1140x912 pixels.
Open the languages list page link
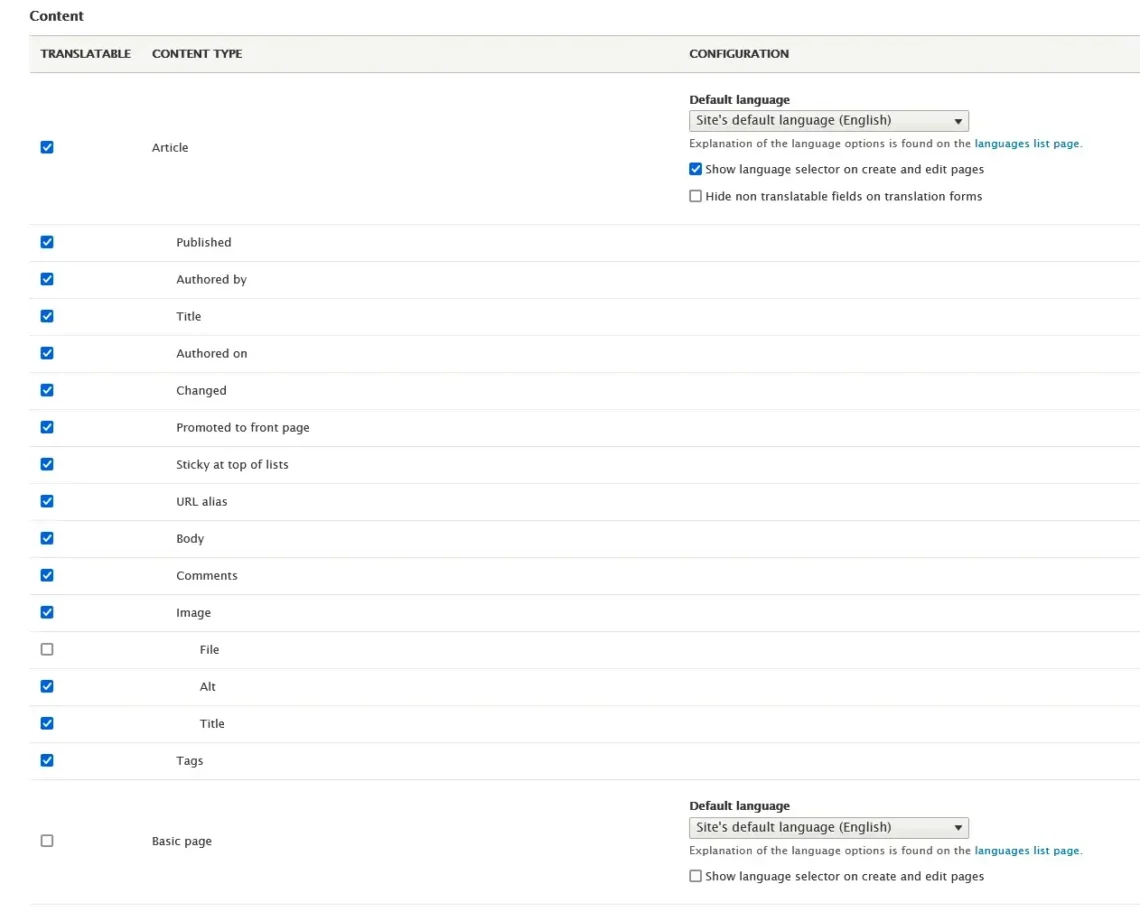click(x=1026, y=143)
